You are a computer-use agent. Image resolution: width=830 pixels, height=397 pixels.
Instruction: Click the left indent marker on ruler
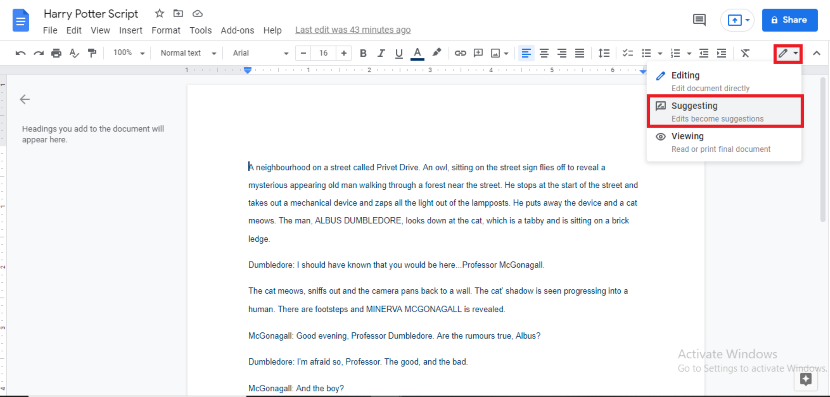pyautogui.click(x=247, y=70)
